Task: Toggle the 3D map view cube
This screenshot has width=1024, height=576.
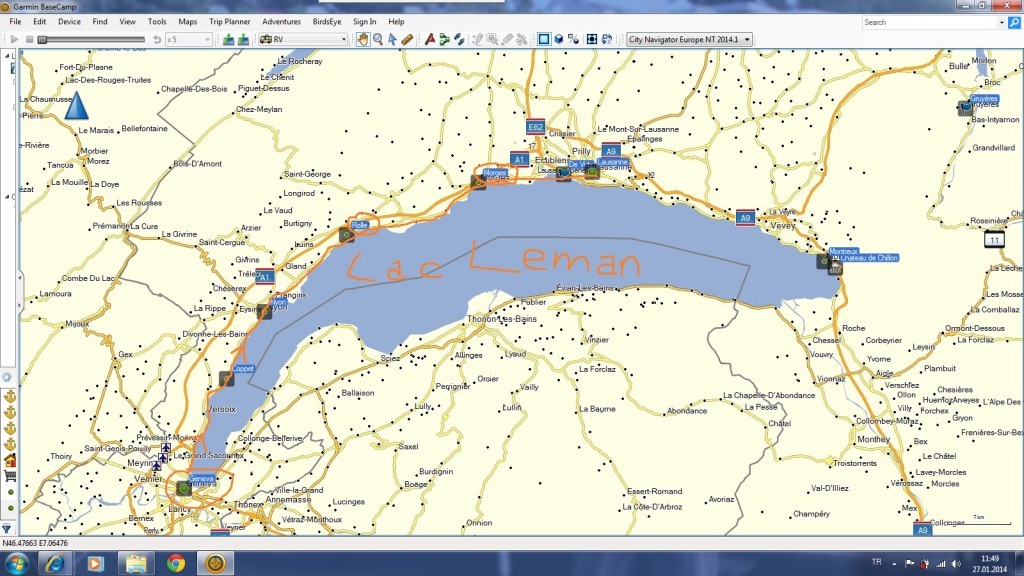Action: (x=560, y=39)
